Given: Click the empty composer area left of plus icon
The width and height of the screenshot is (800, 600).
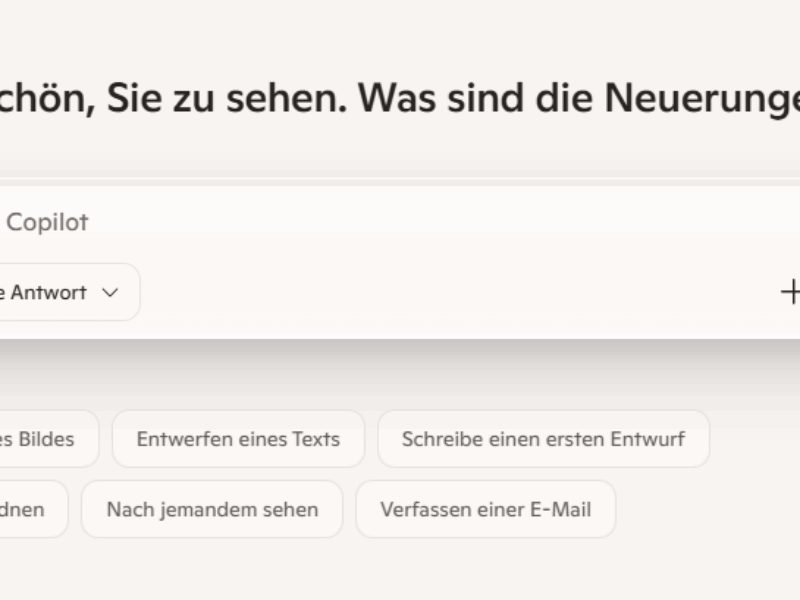Looking at the screenshot, I should click(500, 293).
